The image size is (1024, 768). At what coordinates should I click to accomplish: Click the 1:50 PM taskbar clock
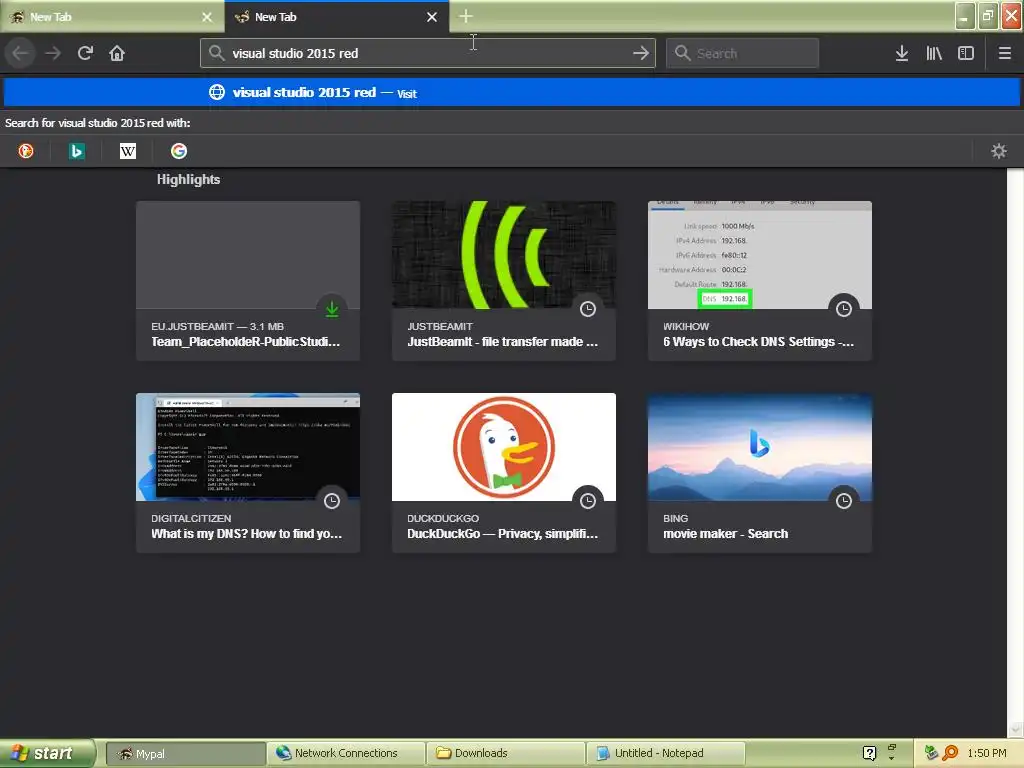987,753
